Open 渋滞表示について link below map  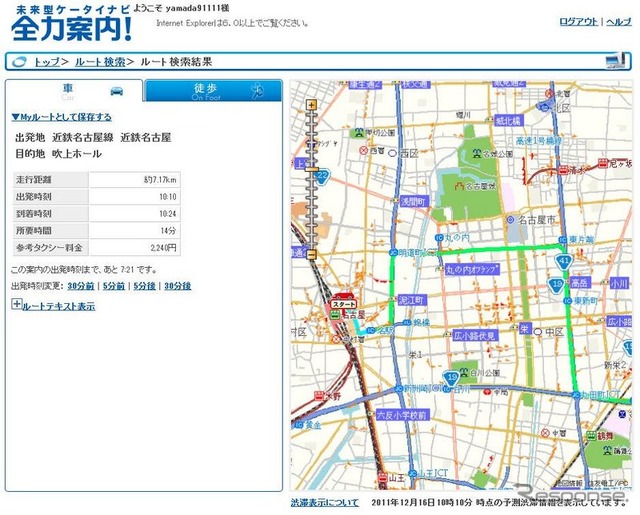point(325,502)
